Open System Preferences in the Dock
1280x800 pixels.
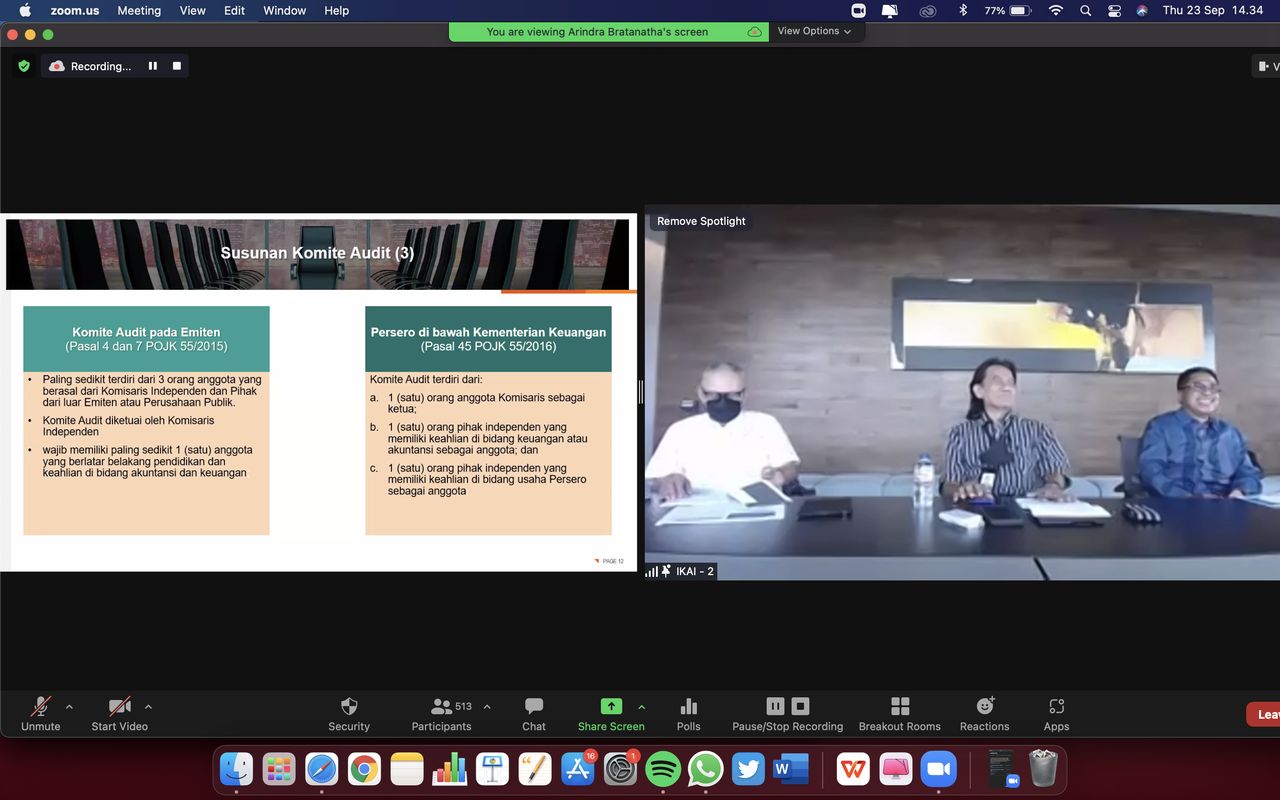point(621,768)
